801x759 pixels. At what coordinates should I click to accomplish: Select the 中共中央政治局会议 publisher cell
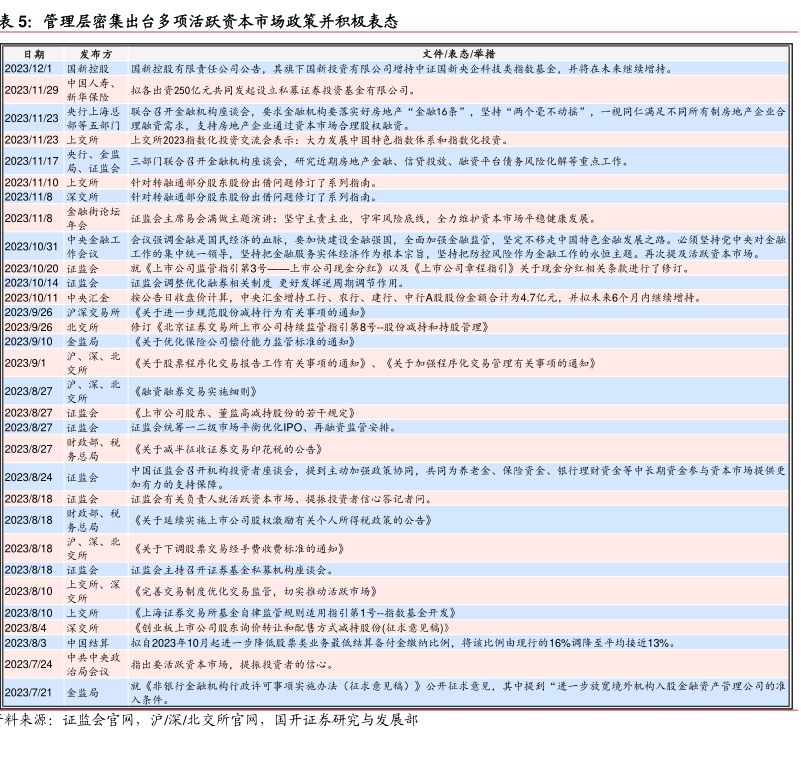95,664
